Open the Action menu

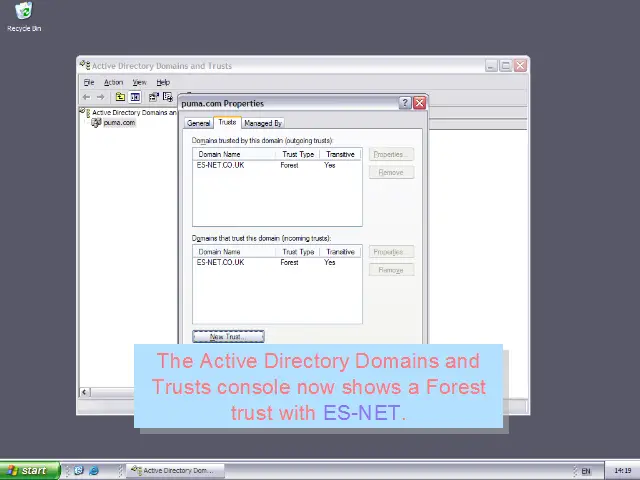coord(113,82)
